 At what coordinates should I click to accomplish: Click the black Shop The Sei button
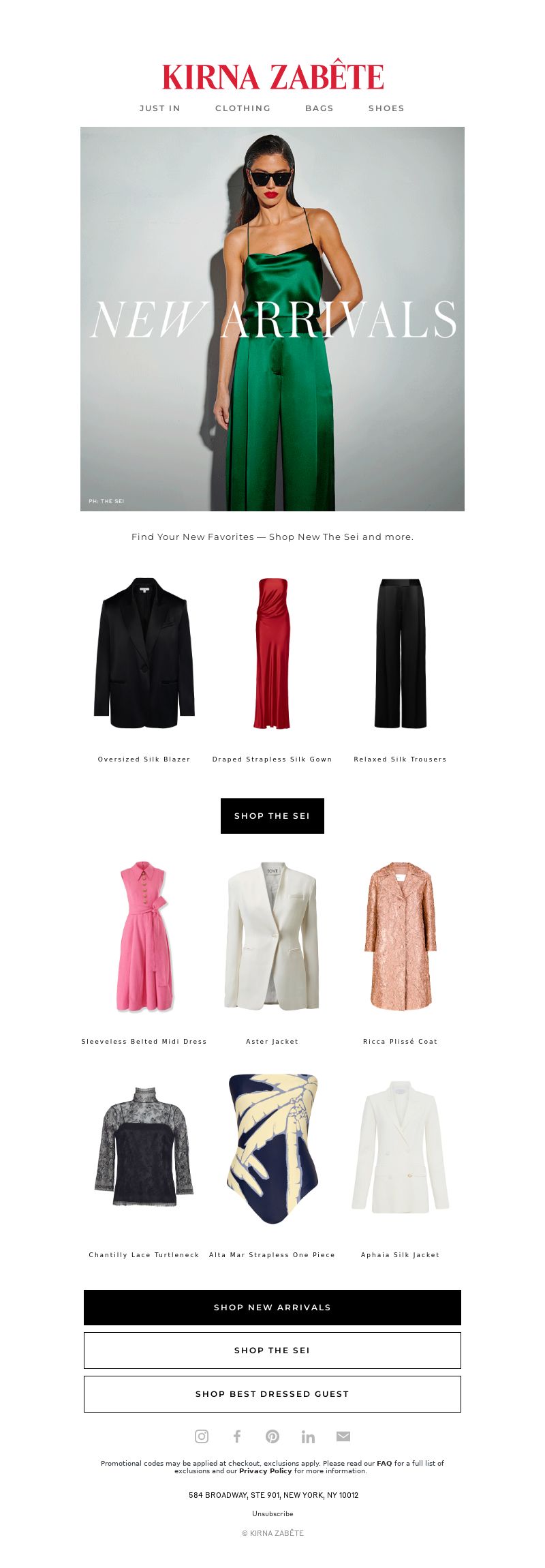[x=272, y=816]
